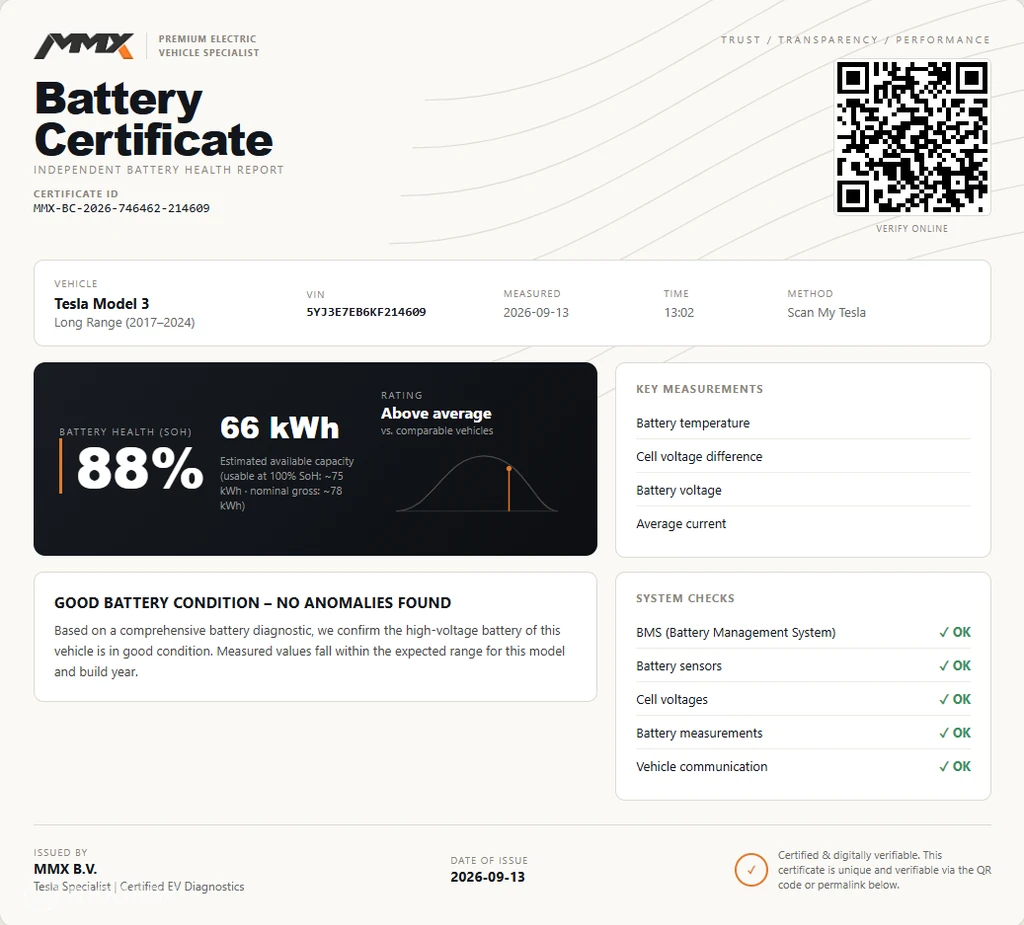Click the 66 kWh capacity value

coord(280,428)
